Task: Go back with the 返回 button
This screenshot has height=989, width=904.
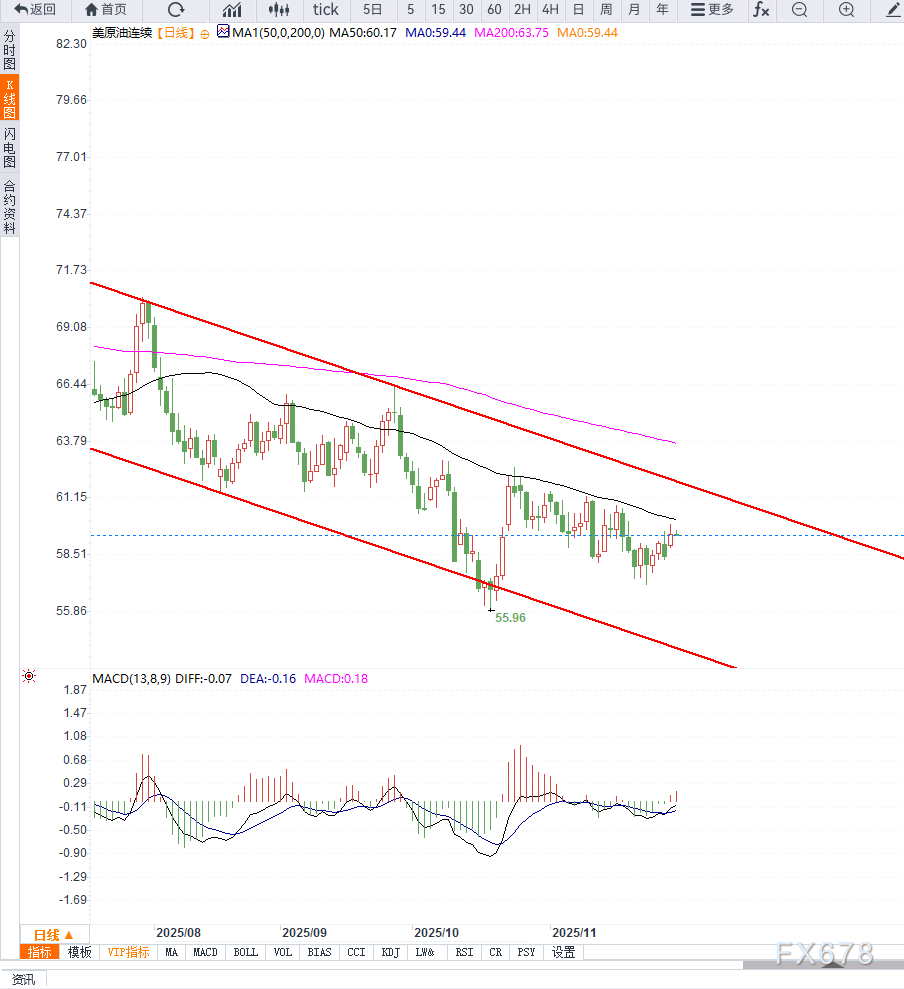Action: tap(35, 10)
